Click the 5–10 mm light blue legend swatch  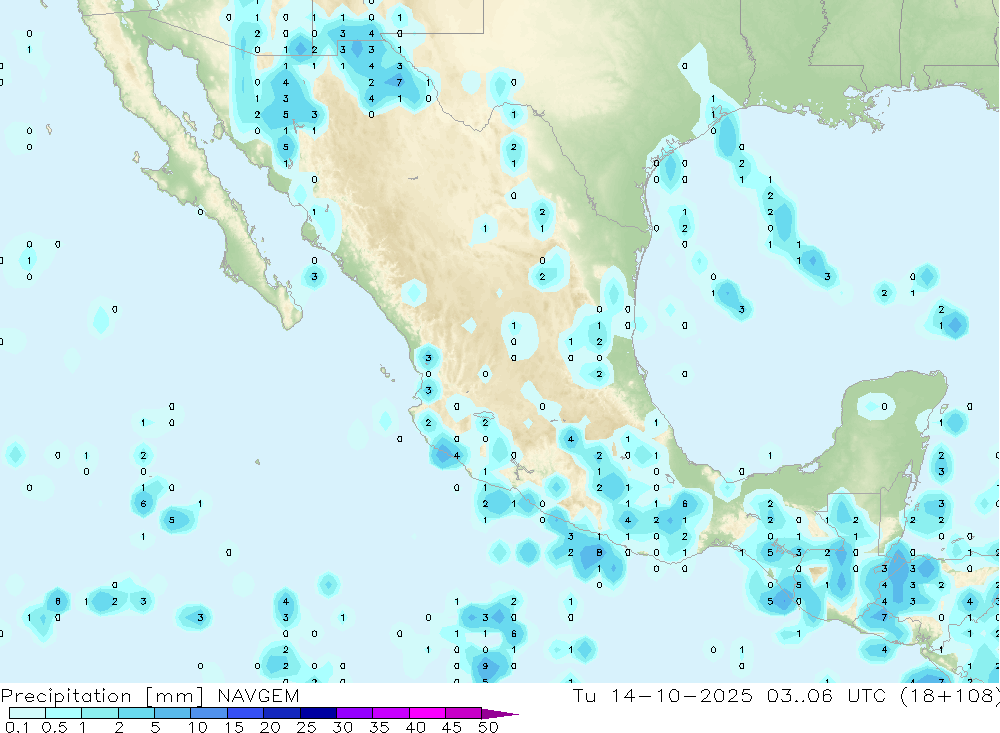point(173,713)
